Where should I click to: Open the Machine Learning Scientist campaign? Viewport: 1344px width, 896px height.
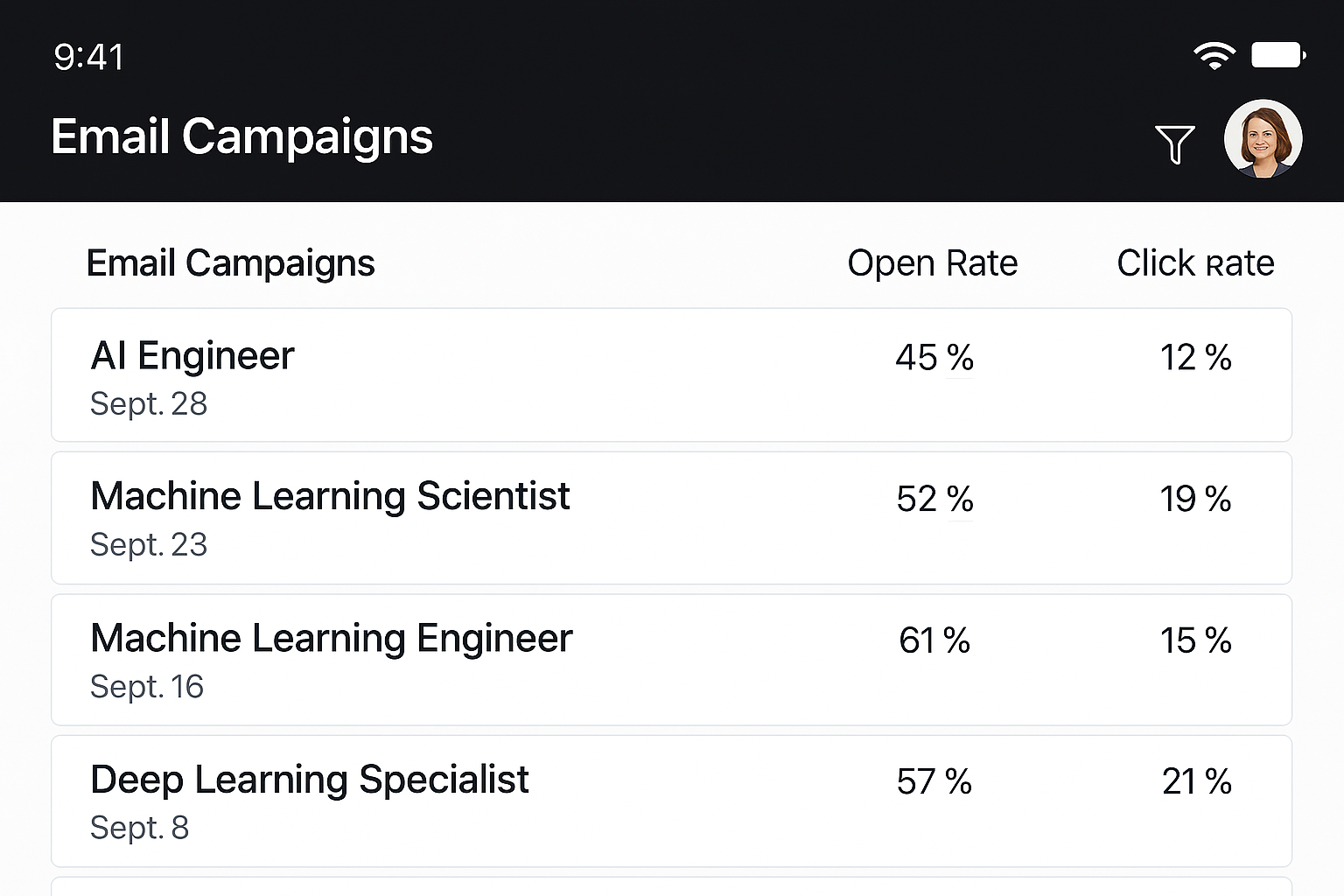pos(671,518)
